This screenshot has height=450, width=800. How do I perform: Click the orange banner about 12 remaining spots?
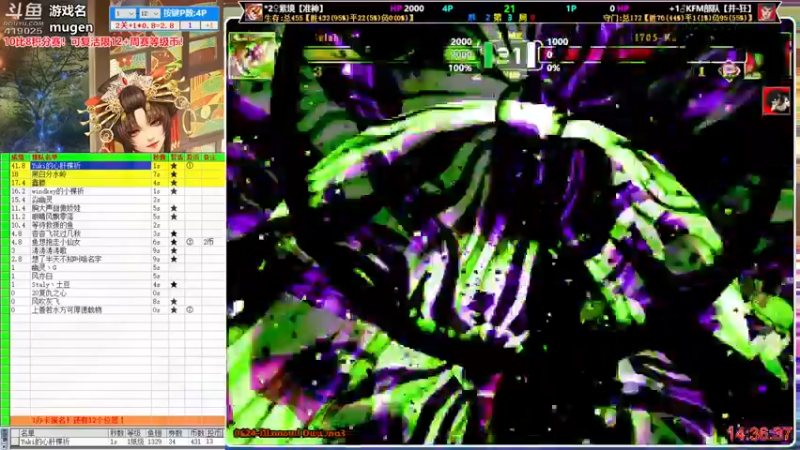pos(118,420)
